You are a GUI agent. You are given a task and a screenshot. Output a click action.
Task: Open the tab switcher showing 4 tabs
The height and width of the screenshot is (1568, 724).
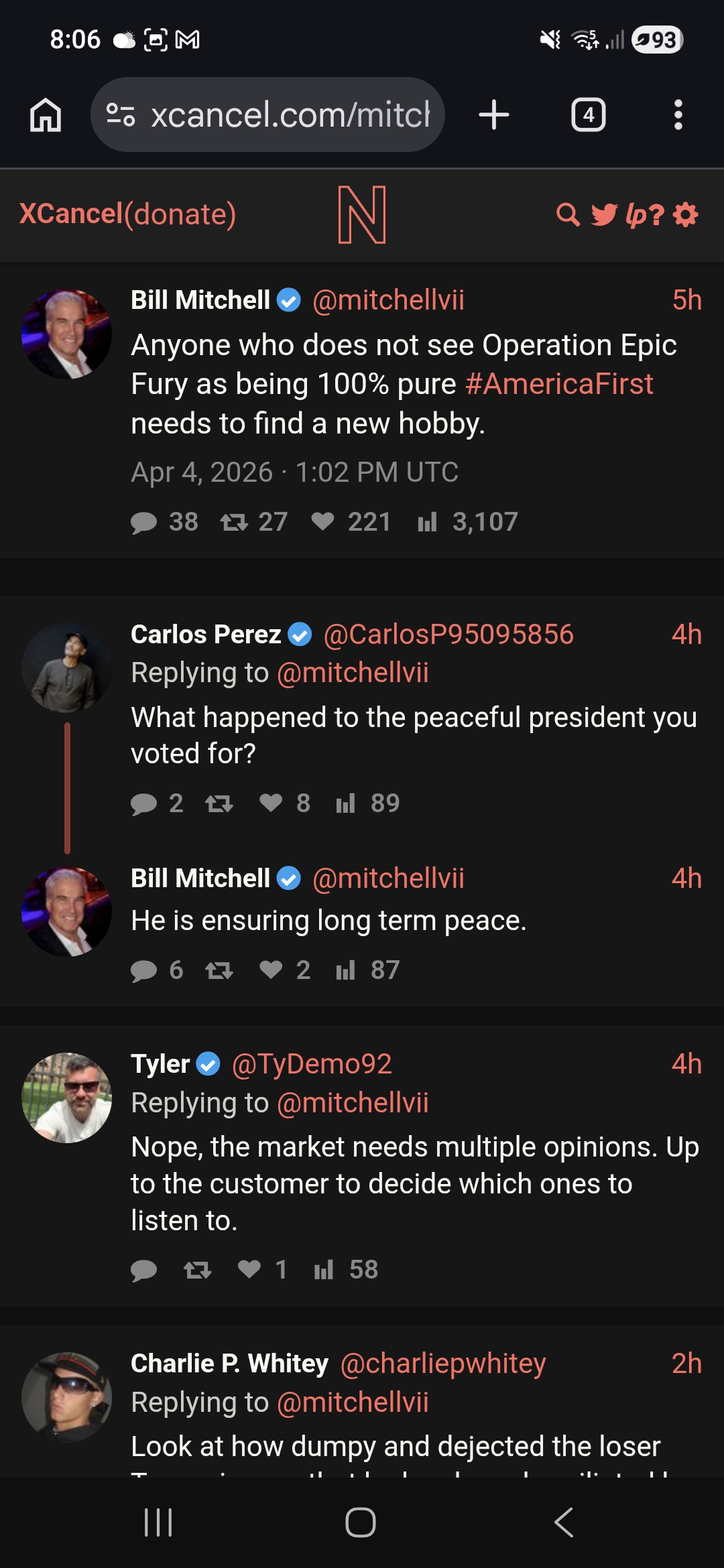click(588, 115)
